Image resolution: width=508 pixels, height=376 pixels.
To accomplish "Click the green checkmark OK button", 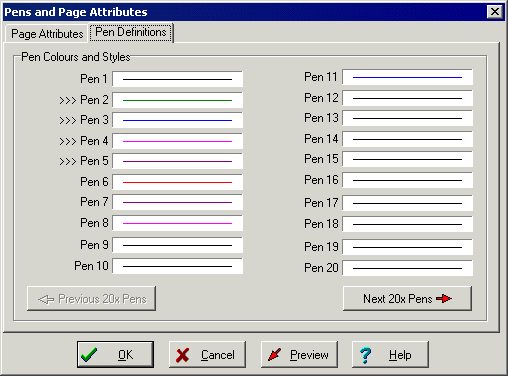I will (115, 354).
